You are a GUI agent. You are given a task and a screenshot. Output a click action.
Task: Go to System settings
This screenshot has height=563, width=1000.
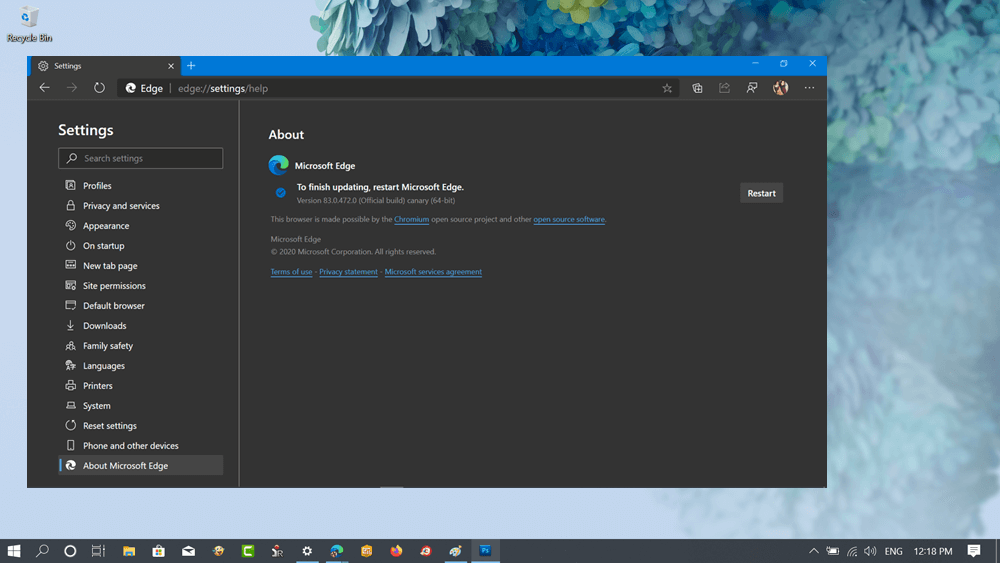point(140,406)
